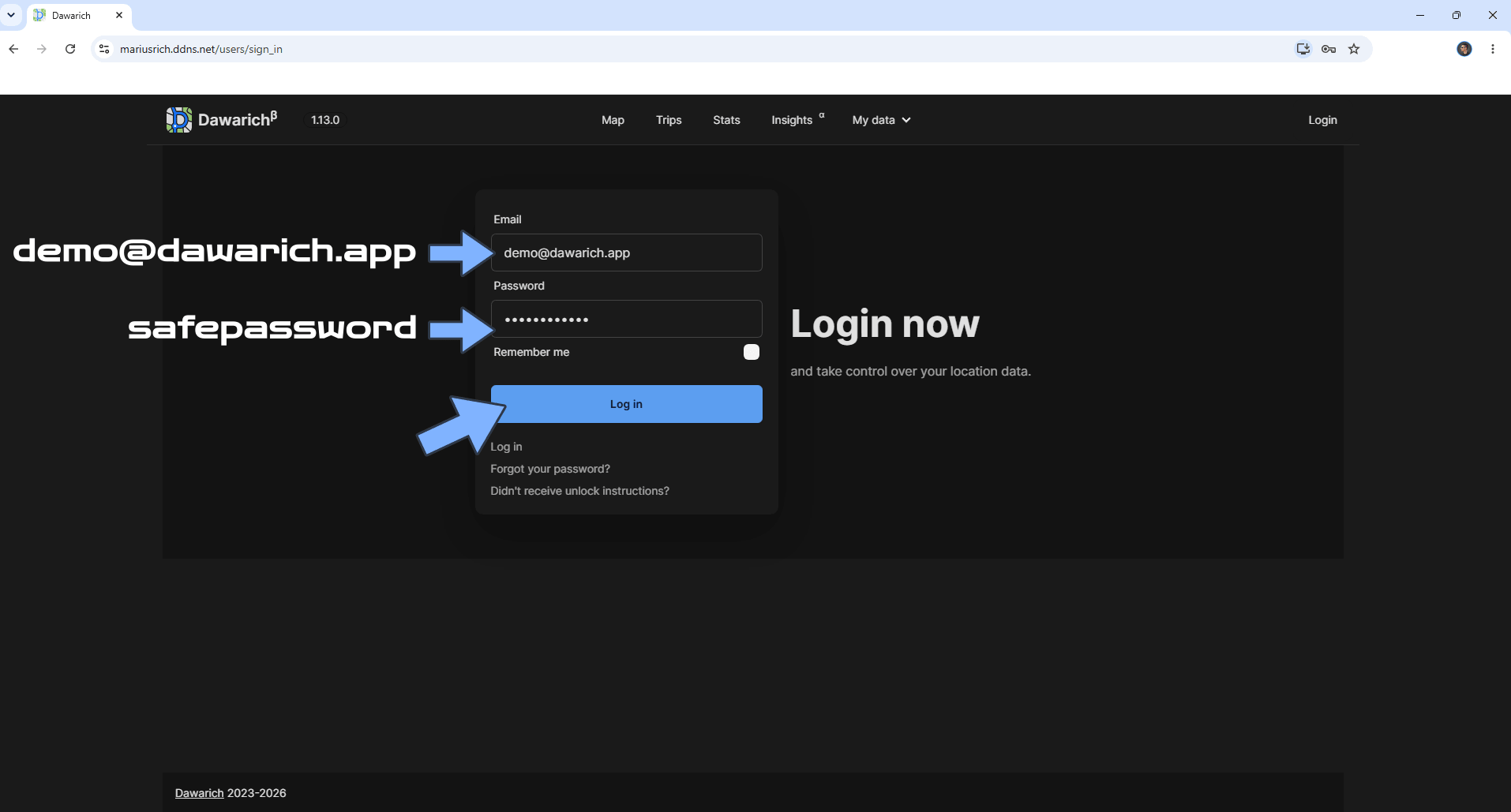
Task: Toggle the Remember me checkbox
Action: pos(752,352)
